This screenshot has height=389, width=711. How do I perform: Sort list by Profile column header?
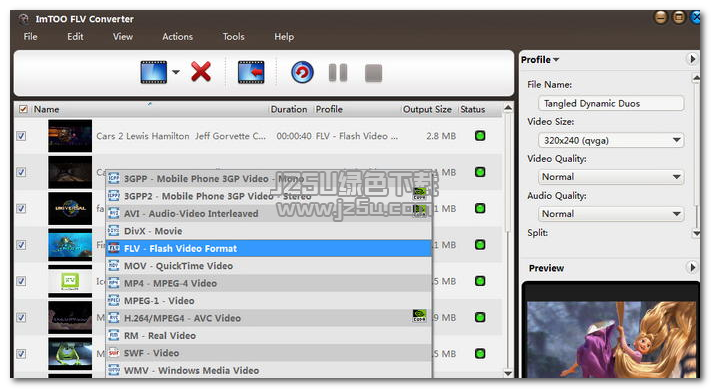click(x=329, y=109)
